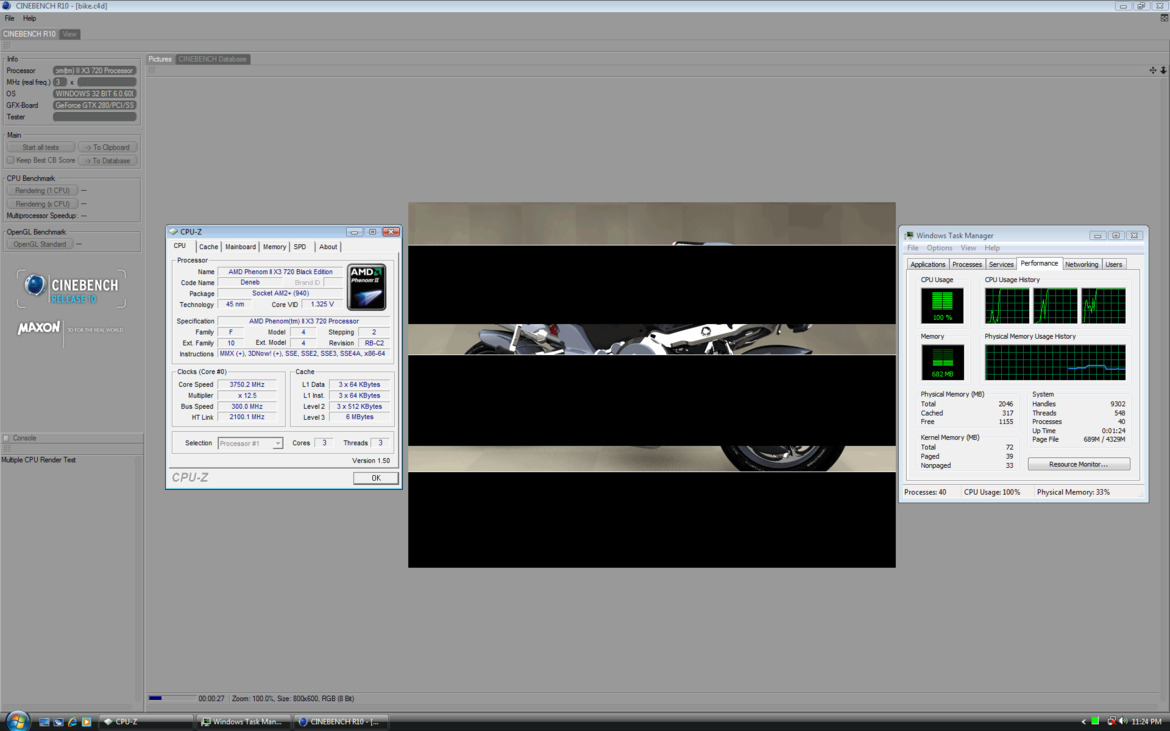Image resolution: width=1170 pixels, height=731 pixels.
Task: Click the Pictures panel grip icon
Action: click(151, 70)
